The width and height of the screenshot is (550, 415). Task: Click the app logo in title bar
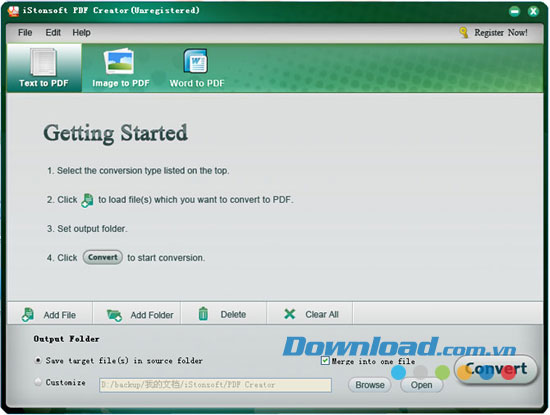[x=13, y=11]
